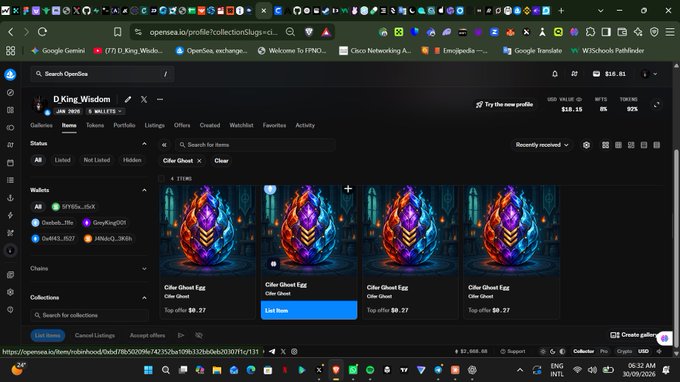680x382 pixels.
Task: Open notifications bell in OpenSea header
Action: click(x=555, y=74)
